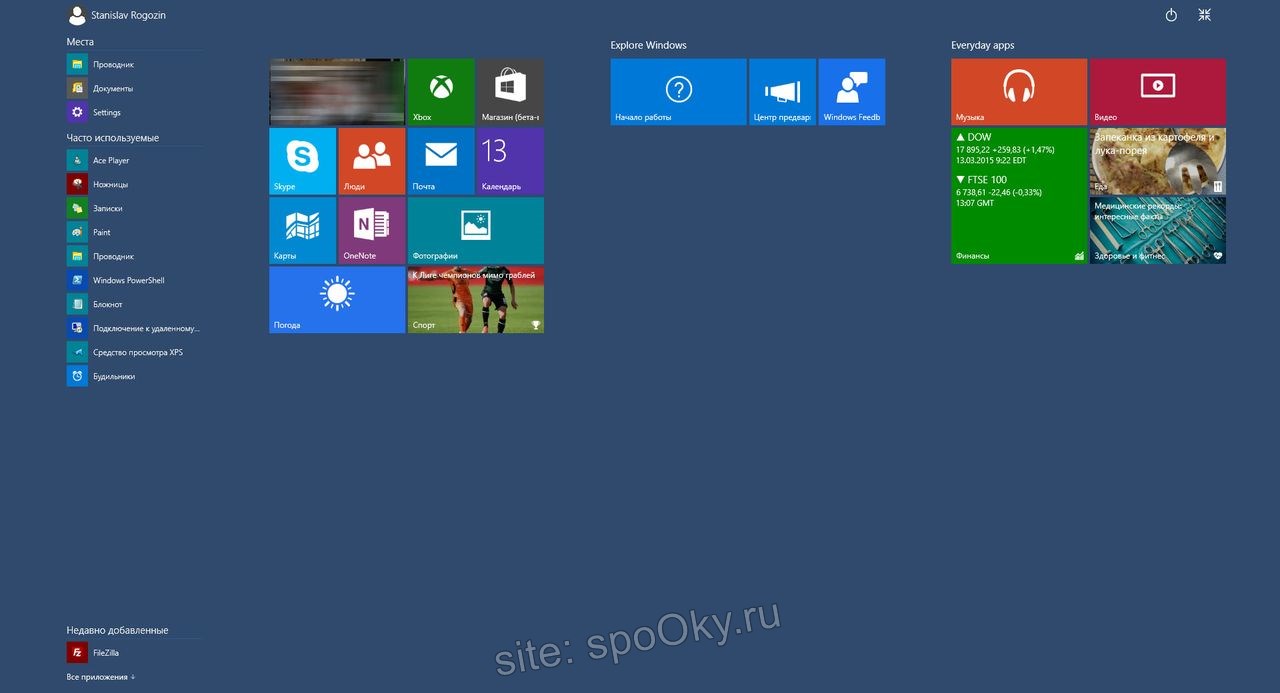Image resolution: width=1280 pixels, height=693 pixels.
Task: Open the Еда food recipe tile
Action: (x=1158, y=161)
